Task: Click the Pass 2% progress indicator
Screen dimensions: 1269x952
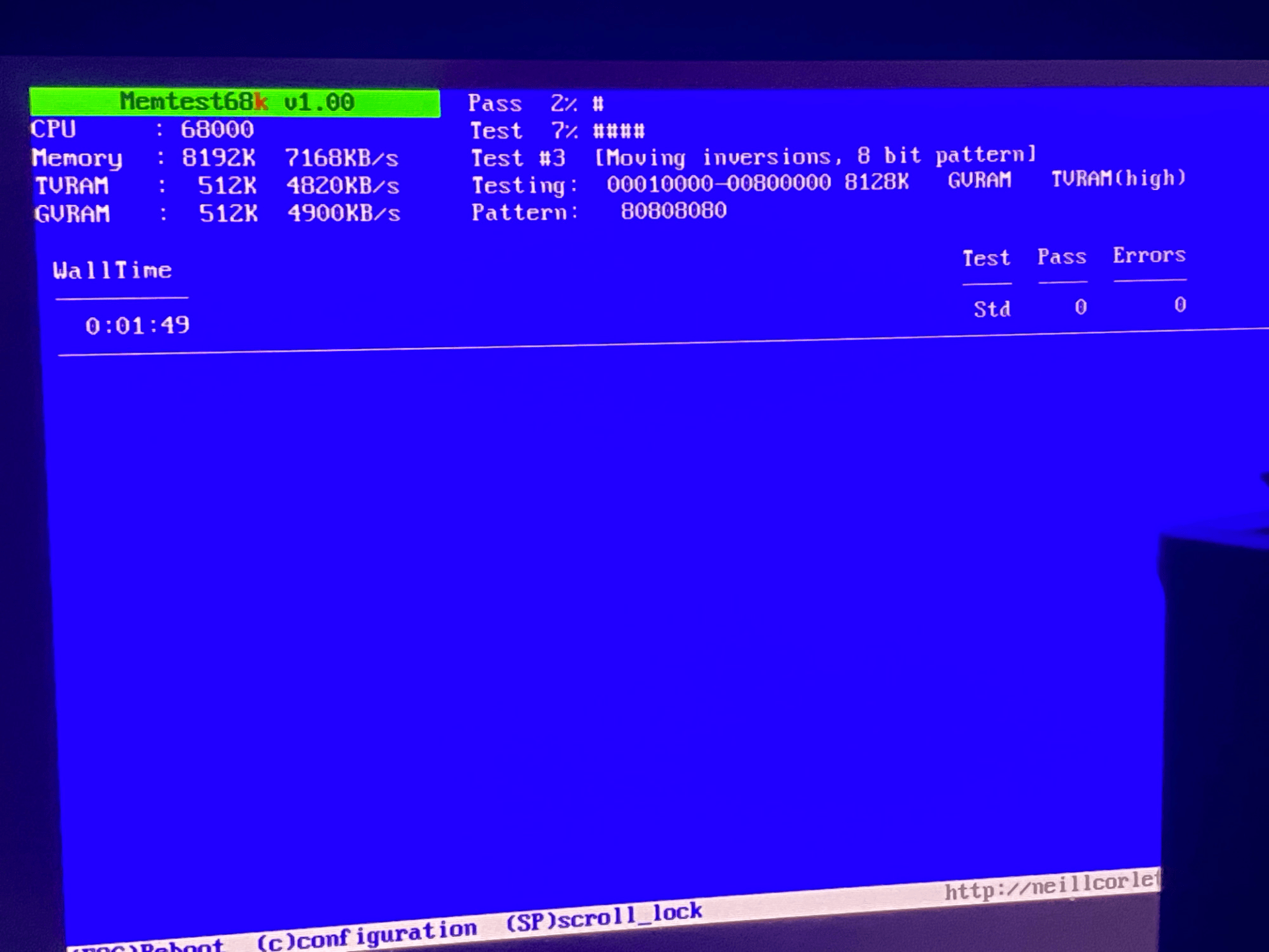Action: [x=535, y=104]
